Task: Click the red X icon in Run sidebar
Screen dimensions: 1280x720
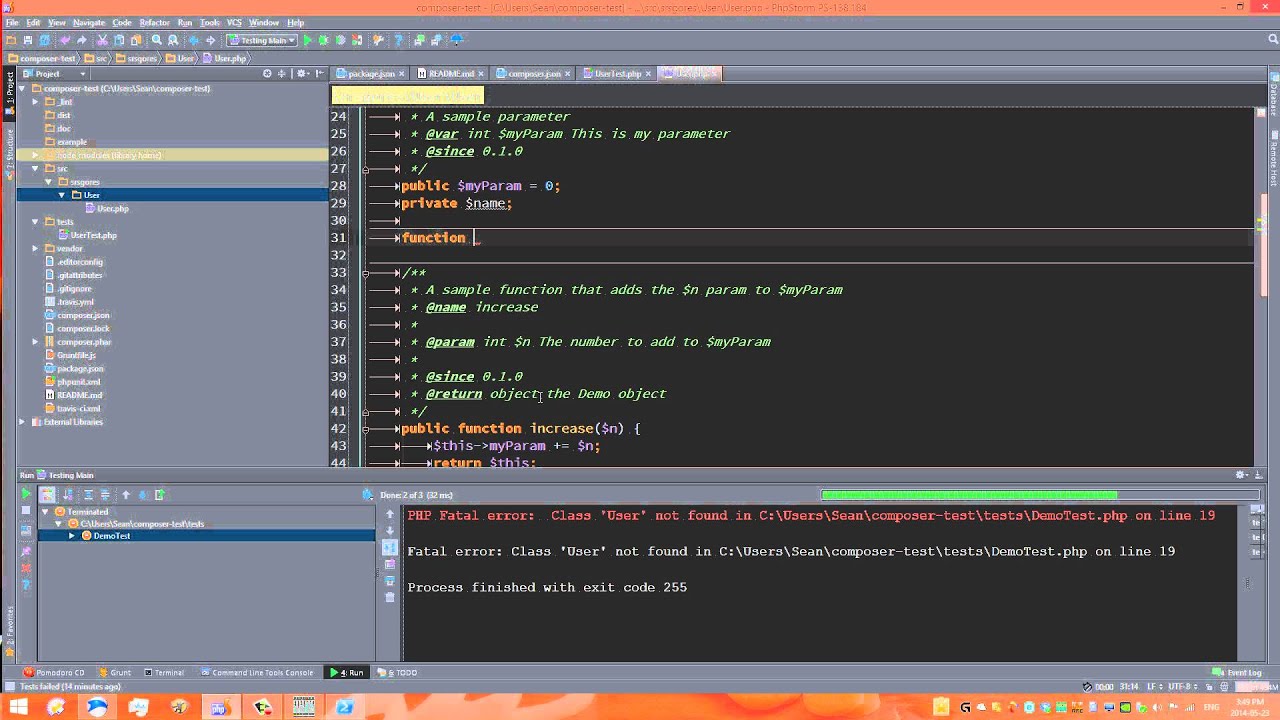Action: [26, 568]
